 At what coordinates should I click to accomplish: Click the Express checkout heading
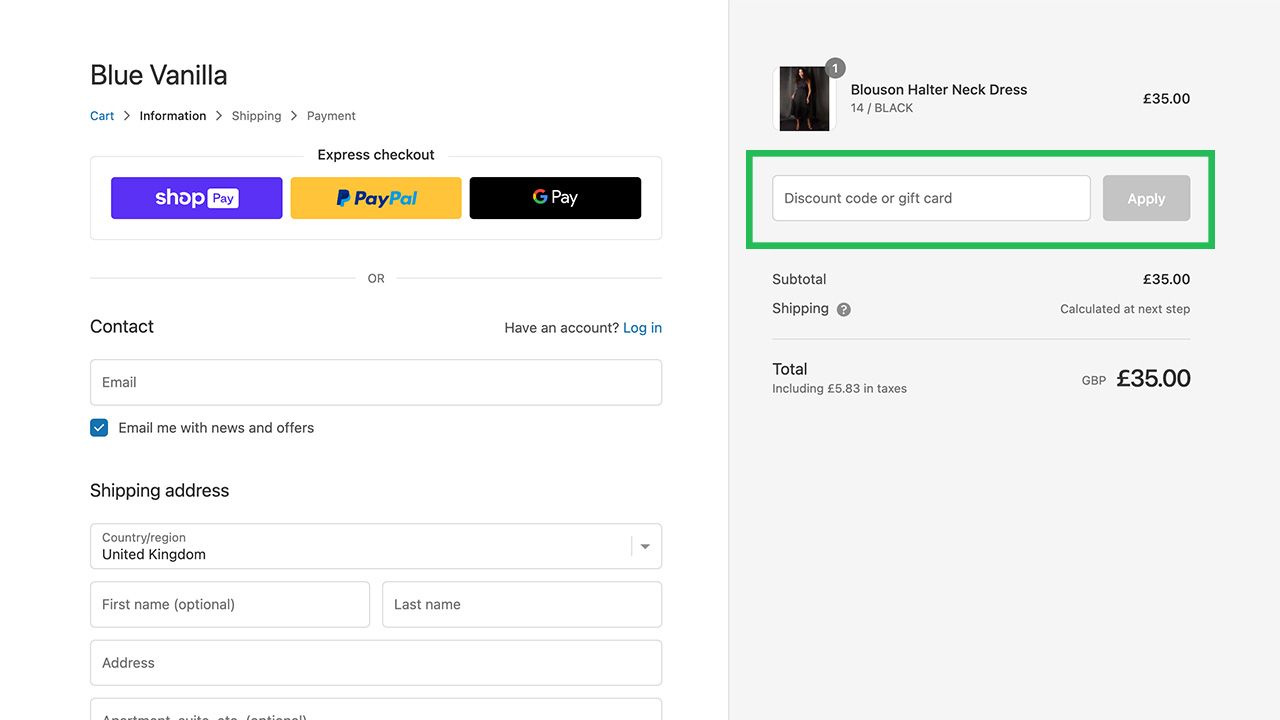376,155
